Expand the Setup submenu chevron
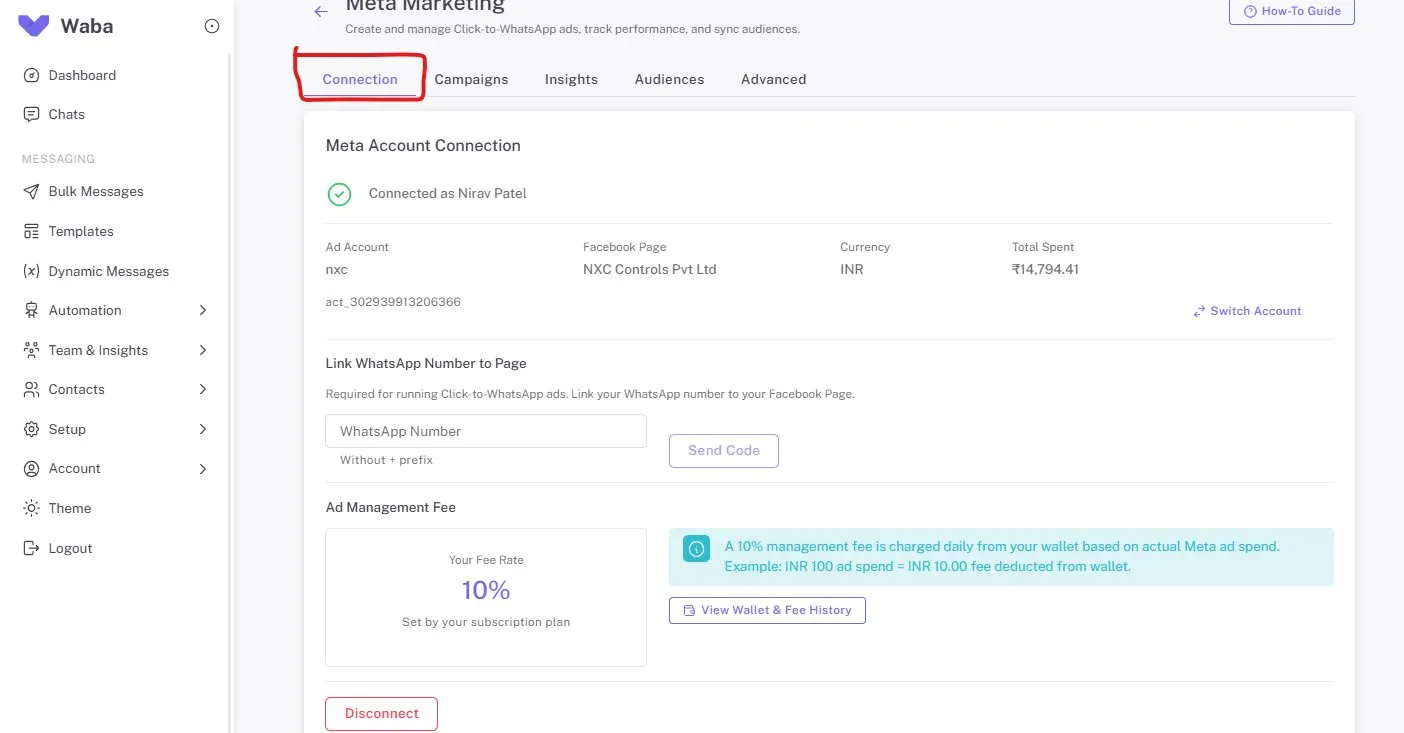This screenshot has height=733, width=1404. point(203,429)
